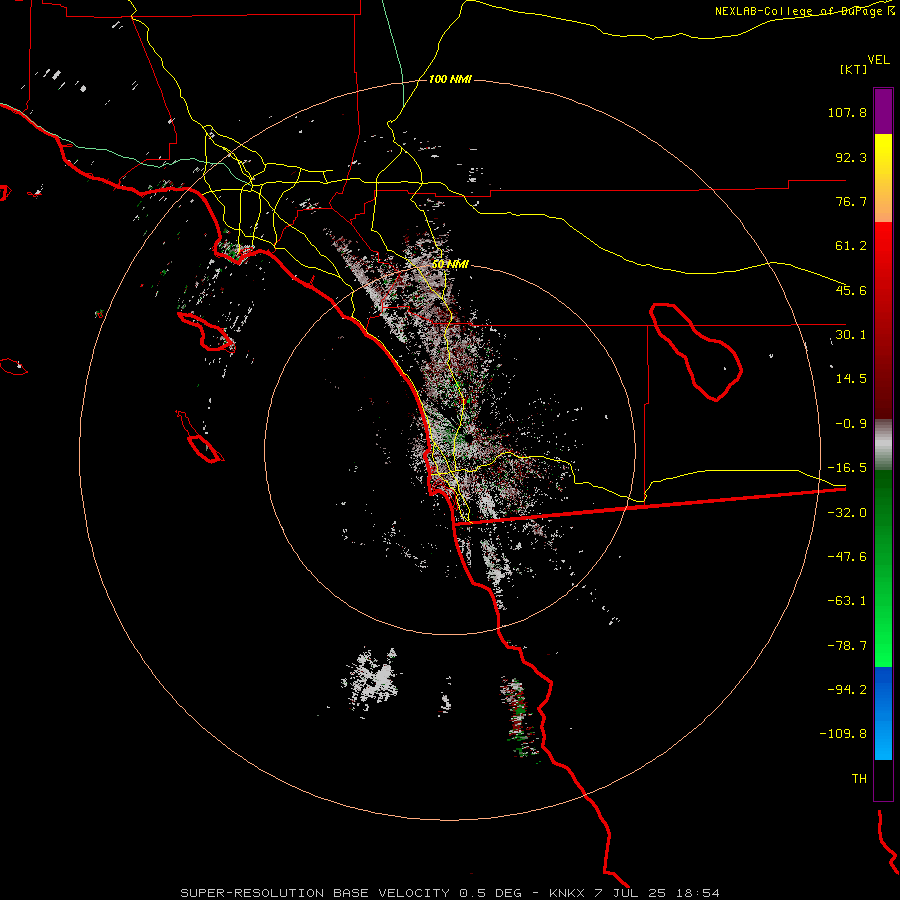This screenshot has width=900, height=900.
Task: Select the 100 NMI range ring label
Action: [x=450, y=79]
